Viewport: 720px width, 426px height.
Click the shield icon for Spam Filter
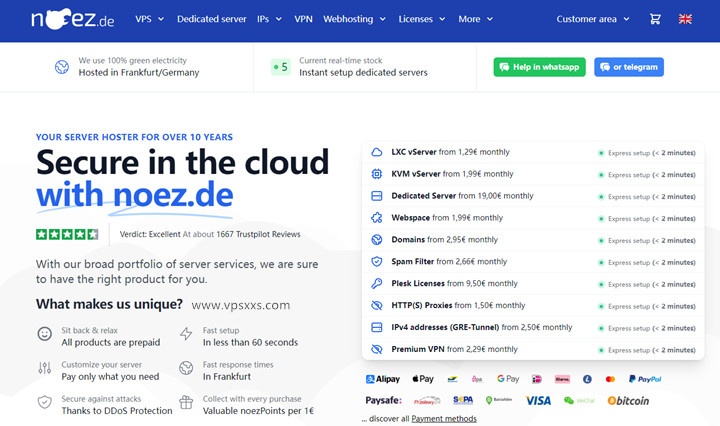(377, 262)
